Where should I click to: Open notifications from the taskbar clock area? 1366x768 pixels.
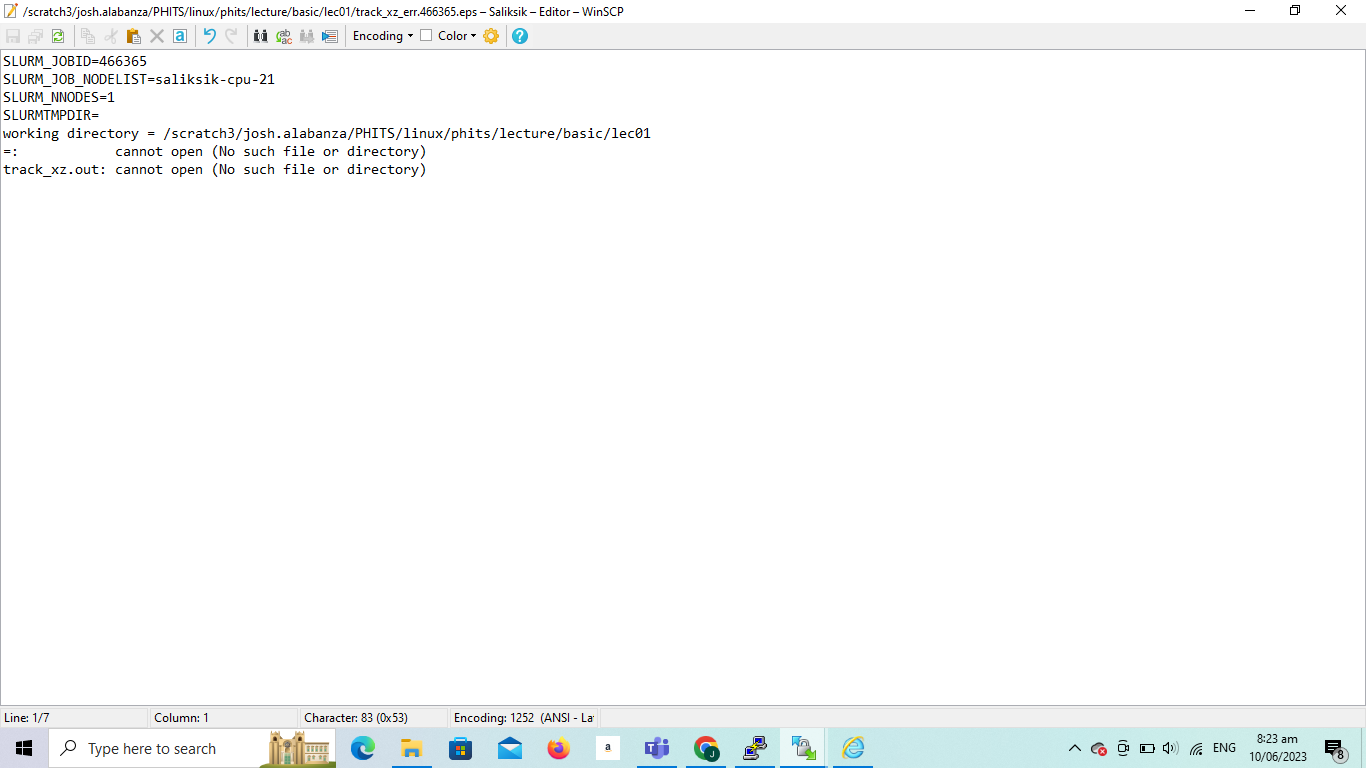click(1333, 747)
